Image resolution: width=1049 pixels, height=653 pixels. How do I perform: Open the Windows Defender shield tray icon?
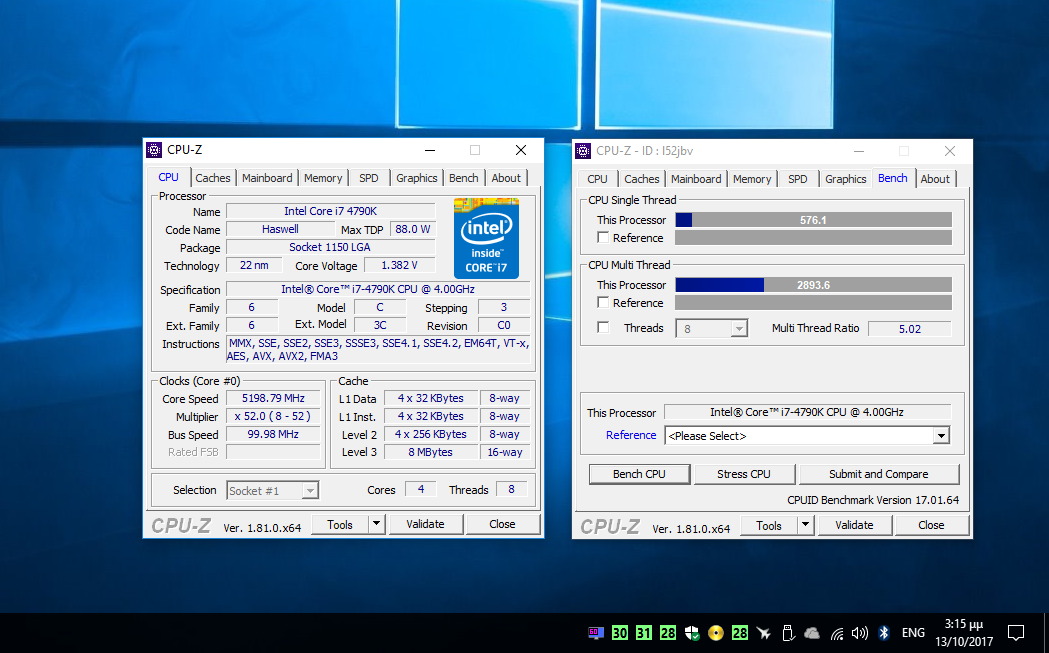pos(692,633)
